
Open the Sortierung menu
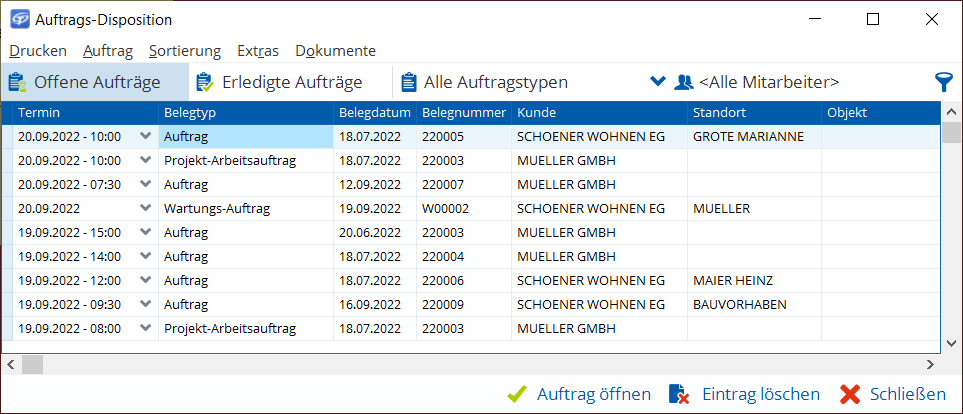(x=184, y=51)
